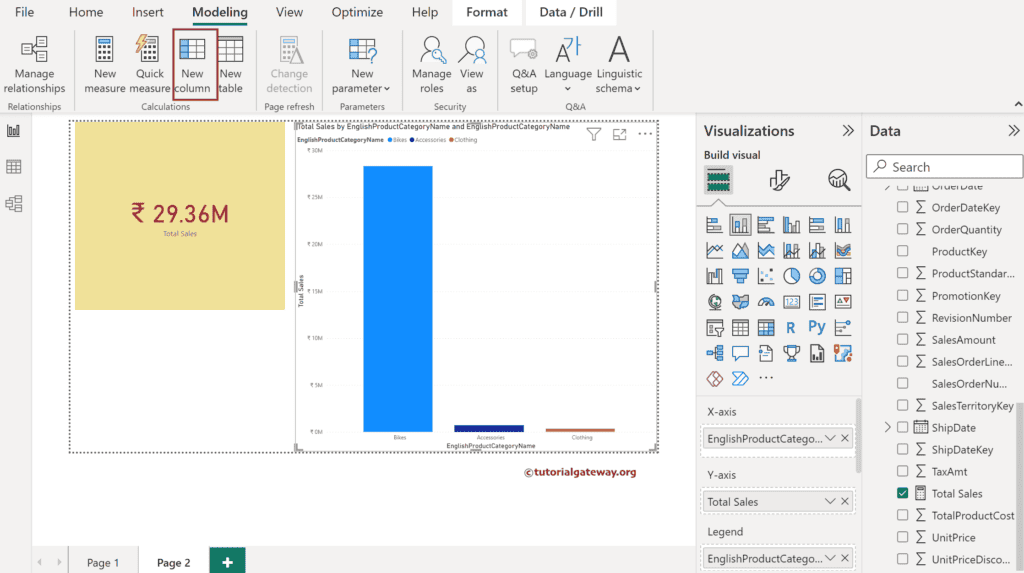The image size is (1024, 573).
Task: Open X-axis field dropdown chevron
Action: (830, 438)
